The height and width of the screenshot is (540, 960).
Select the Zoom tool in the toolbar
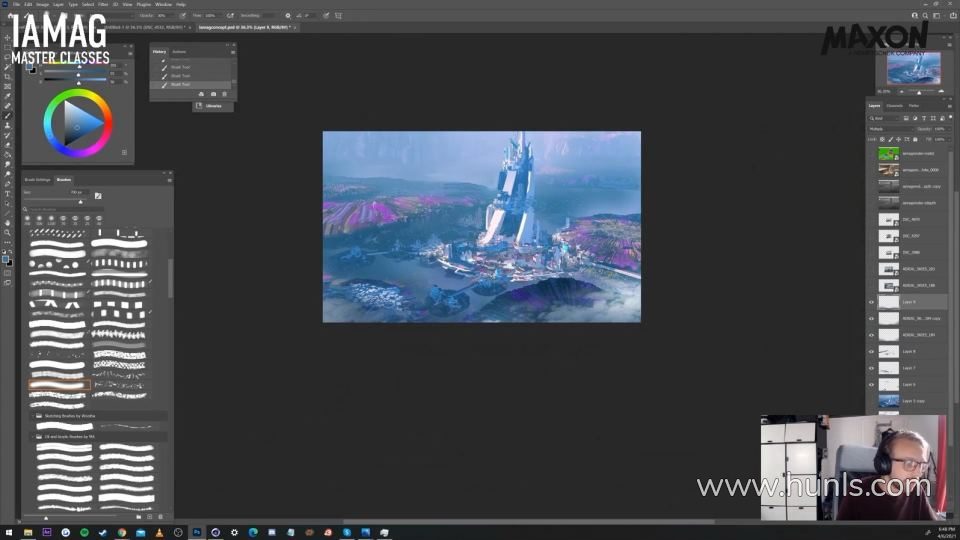pyautogui.click(x=7, y=233)
